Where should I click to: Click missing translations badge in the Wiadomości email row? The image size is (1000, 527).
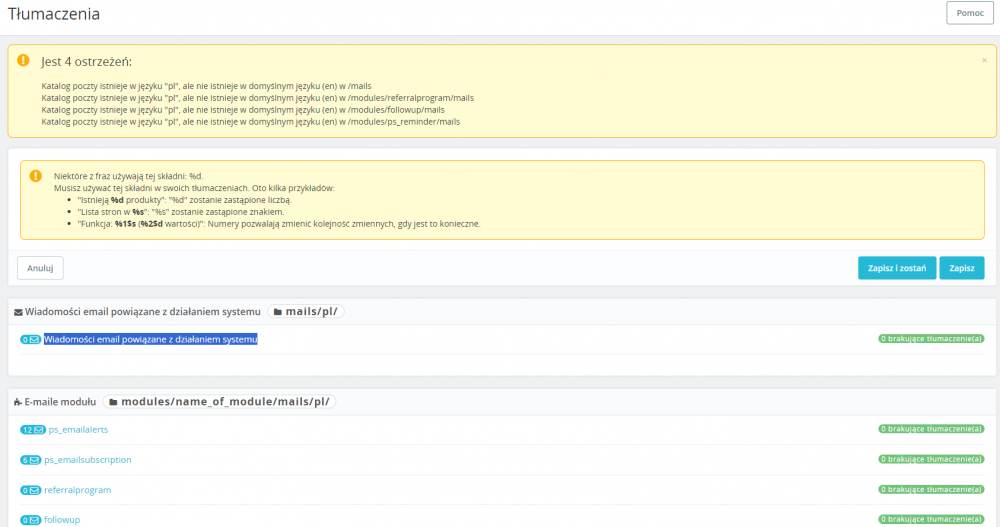pos(931,339)
